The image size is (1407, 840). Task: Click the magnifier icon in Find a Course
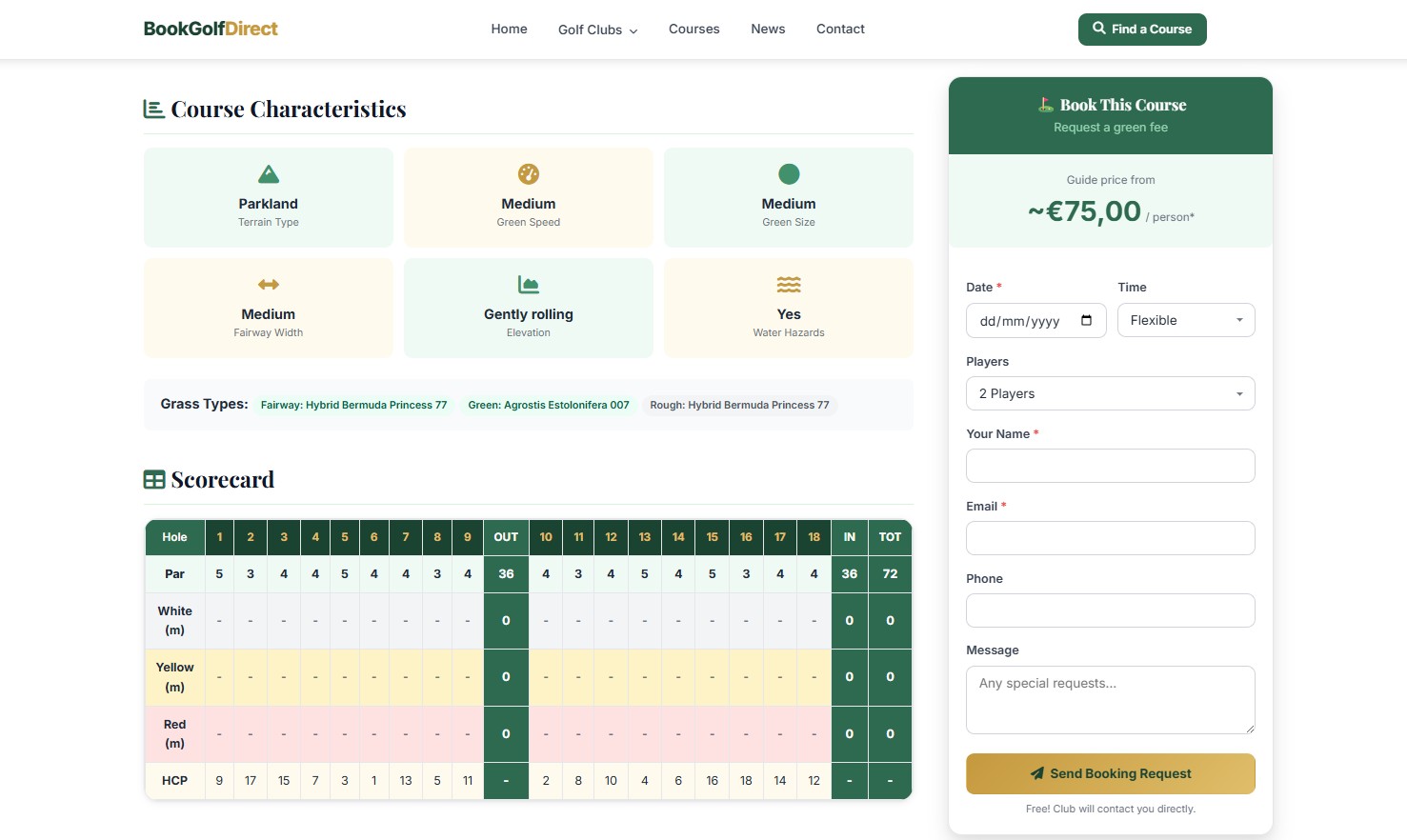click(1097, 29)
